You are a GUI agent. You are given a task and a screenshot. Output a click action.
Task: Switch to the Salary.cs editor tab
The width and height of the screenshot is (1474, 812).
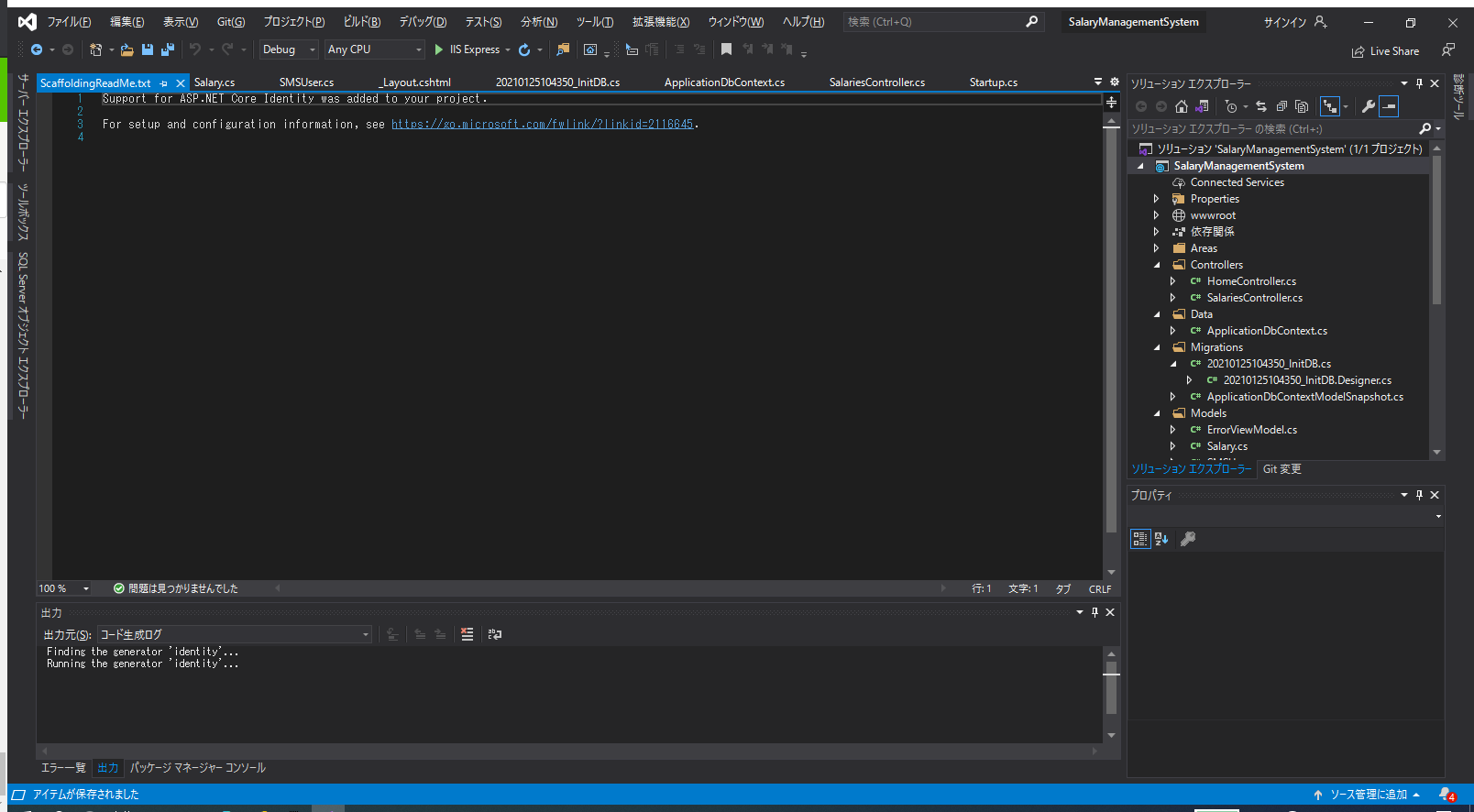click(x=214, y=82)
